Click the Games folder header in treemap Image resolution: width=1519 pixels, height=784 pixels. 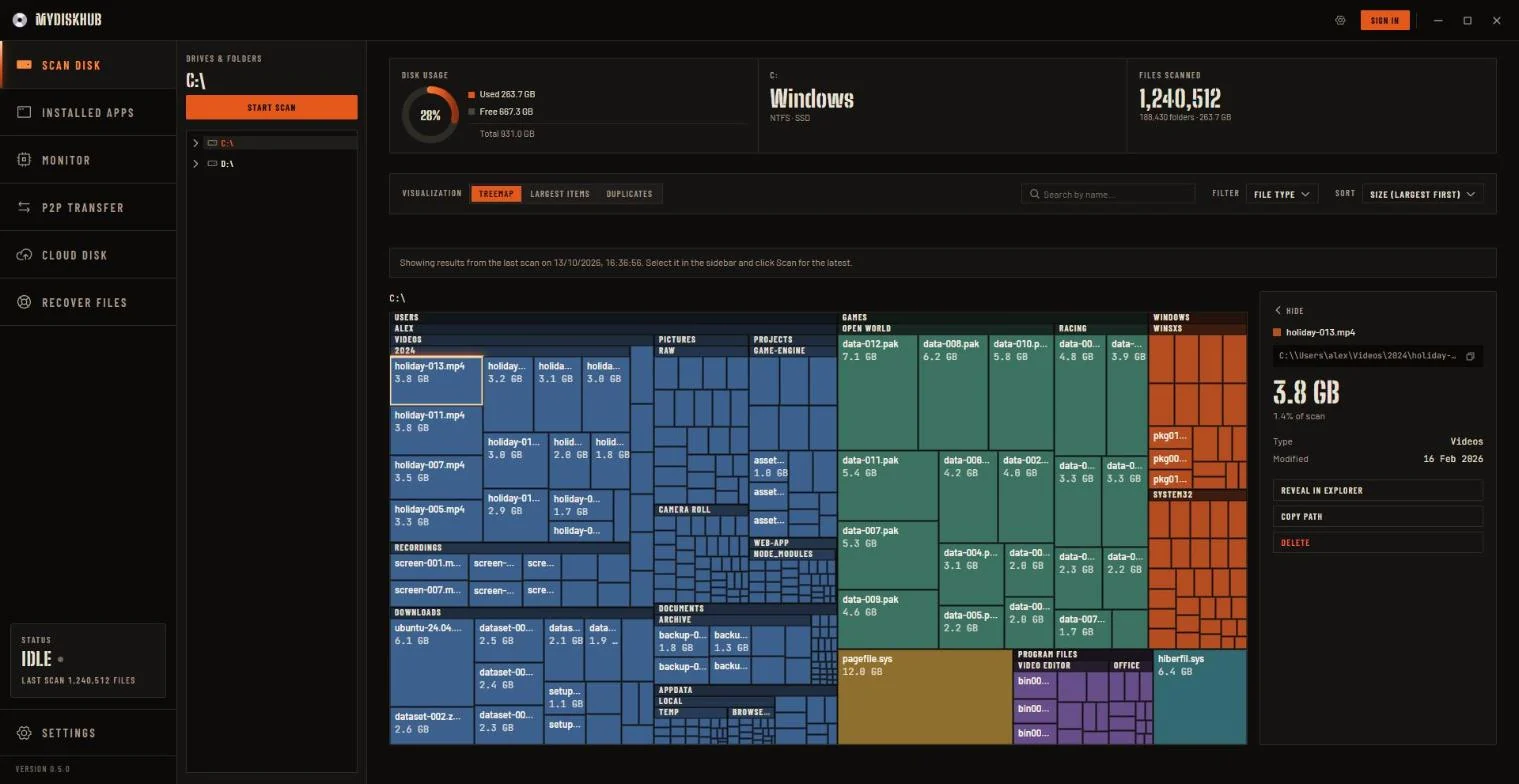pos(993,318)
